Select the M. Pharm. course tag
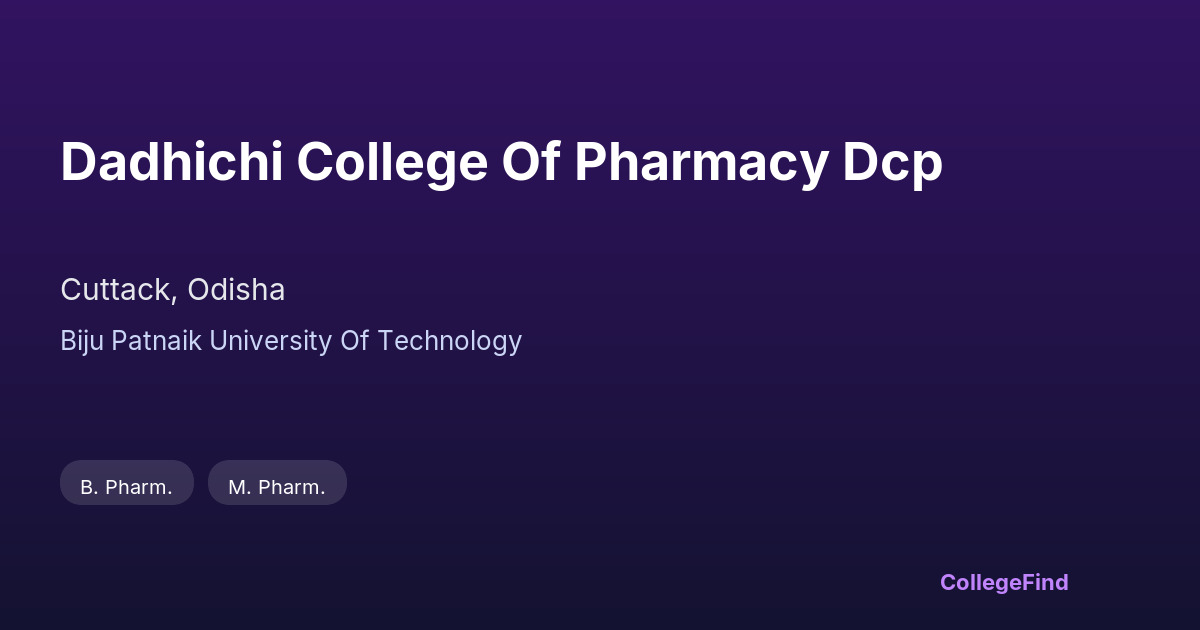 [277, 483]
